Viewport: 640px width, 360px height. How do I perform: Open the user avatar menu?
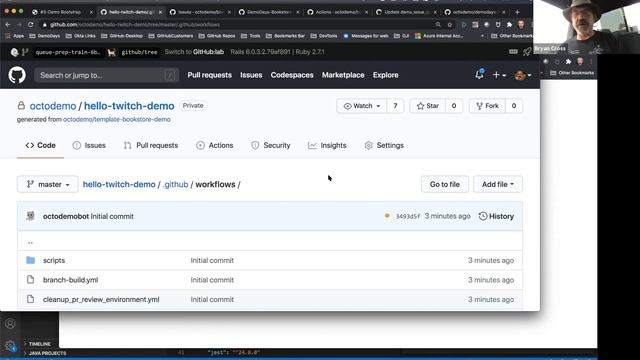pos(522,75)
